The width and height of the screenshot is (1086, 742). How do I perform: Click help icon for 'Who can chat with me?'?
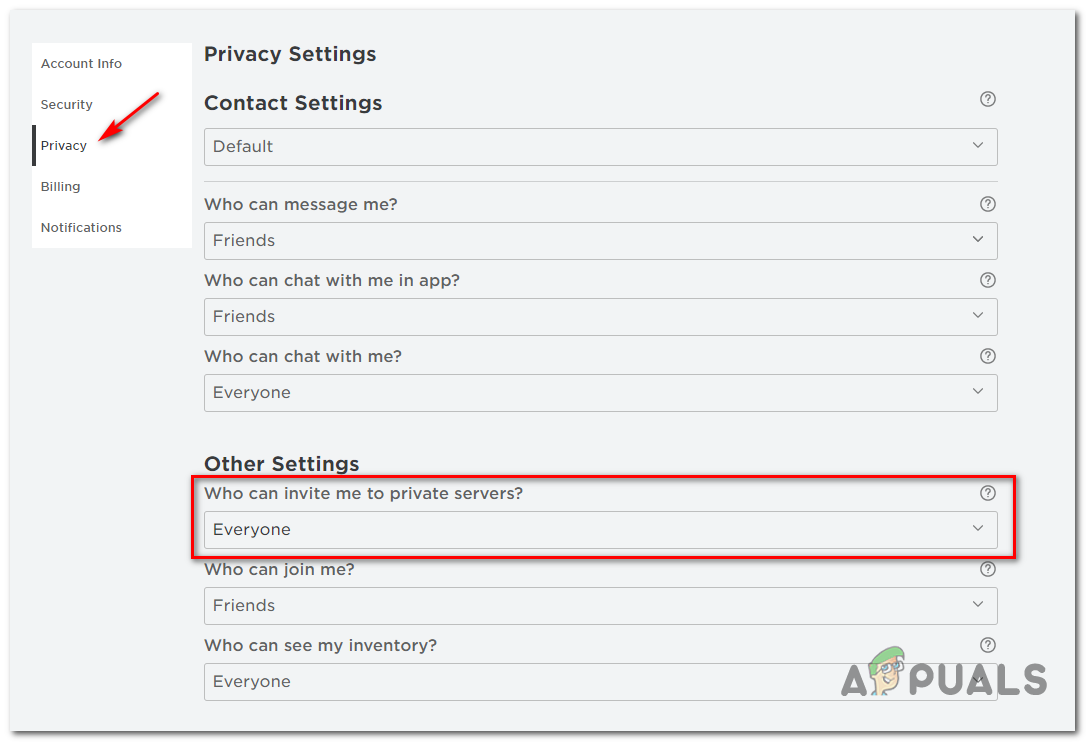click(988, 356)
